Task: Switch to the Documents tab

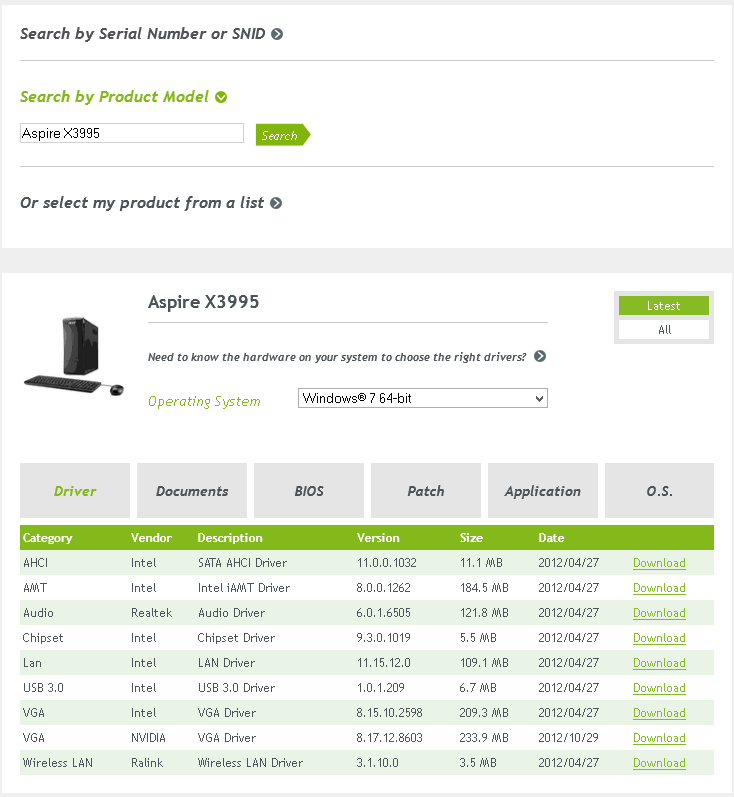Action: [192, 491]
